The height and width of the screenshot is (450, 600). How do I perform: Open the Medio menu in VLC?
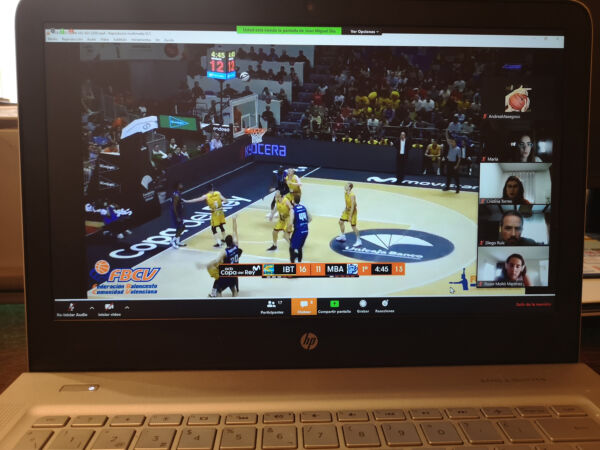pyautogui.click(x=52, y=39)
